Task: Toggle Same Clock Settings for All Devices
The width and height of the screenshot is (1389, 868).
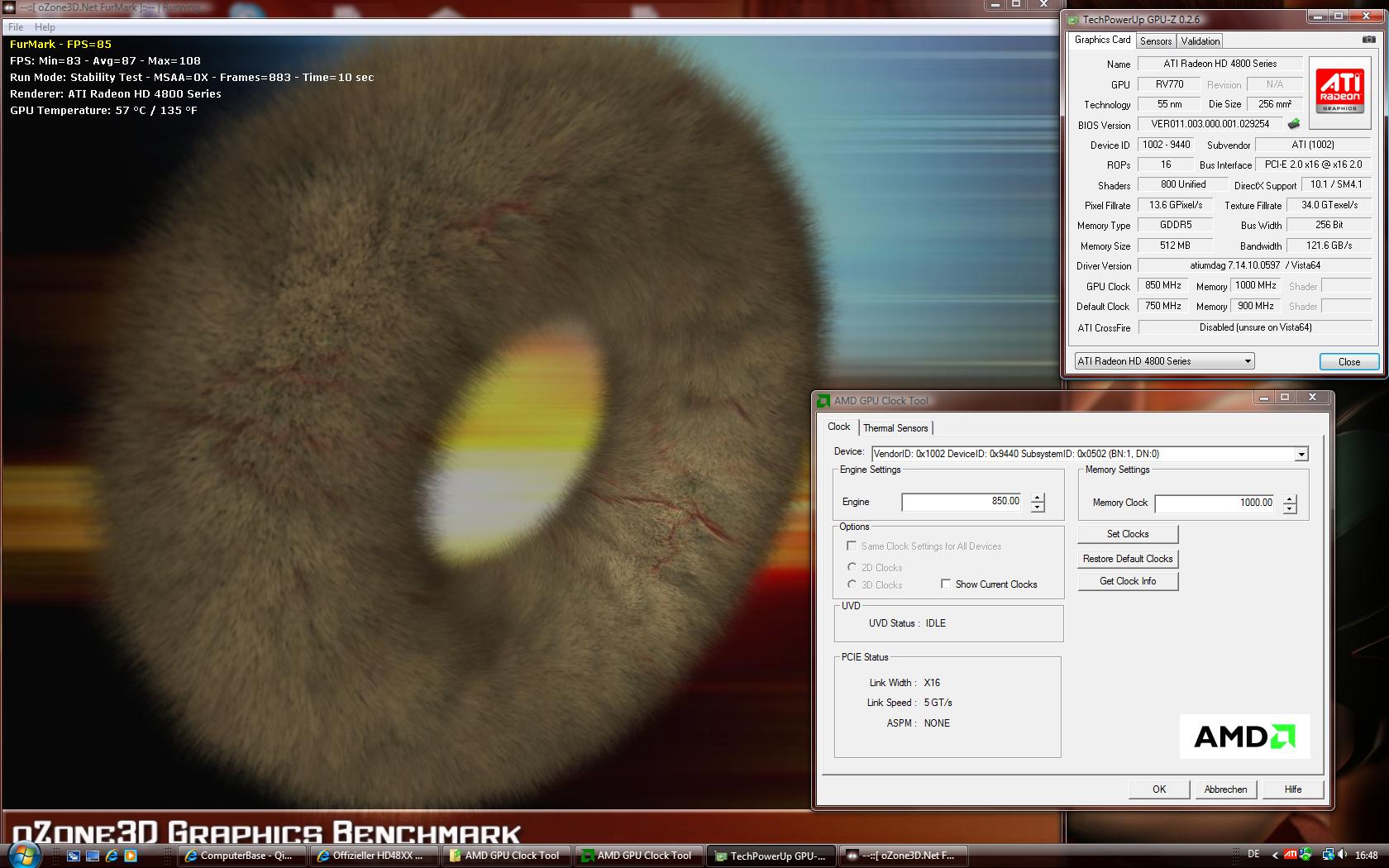Action: [852, 546]
